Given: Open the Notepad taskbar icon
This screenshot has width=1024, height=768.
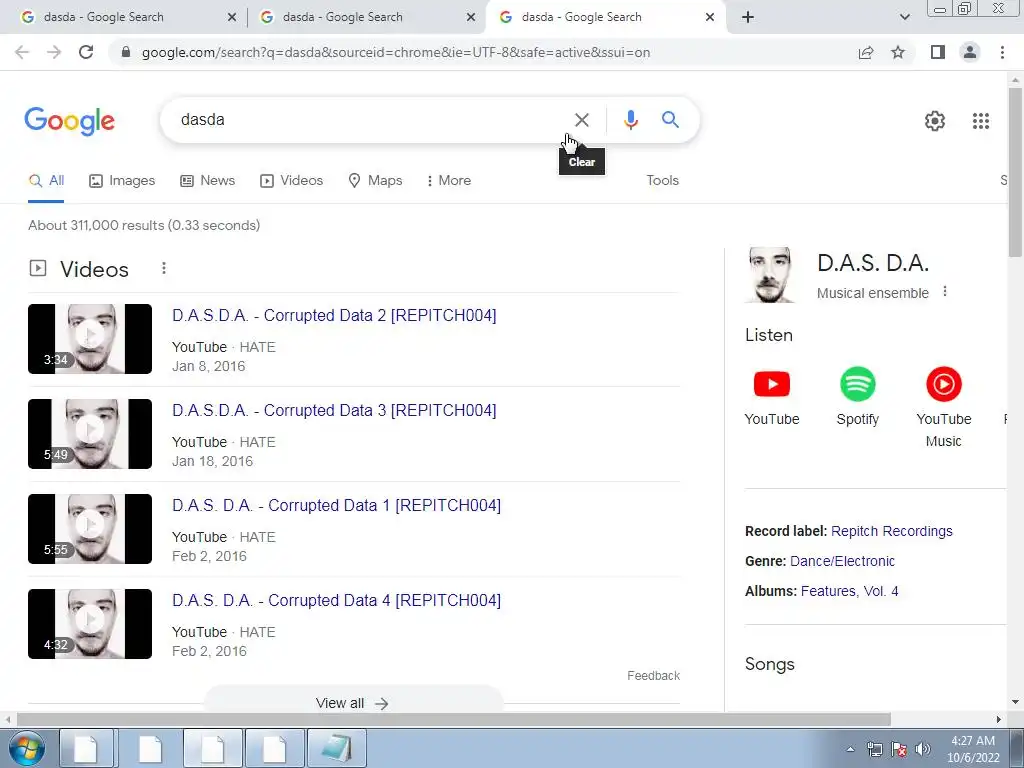Looking at the screenshot, I should pyautogui.click(x=337, y=748).
